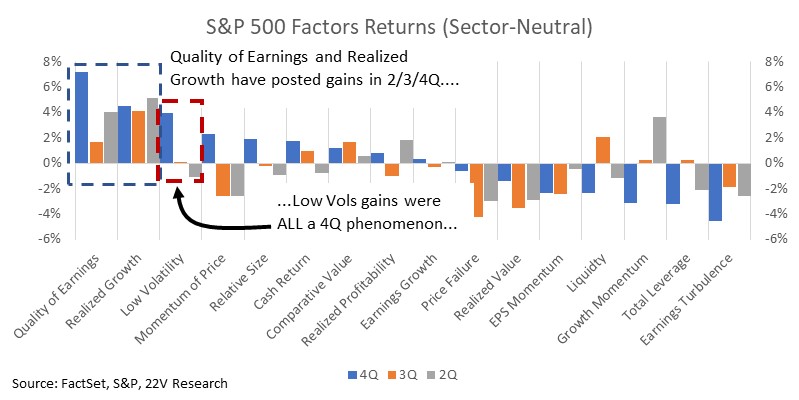
Task: Click the orange Realized Growth 3Q bar
Action: [x=138, y=137]
